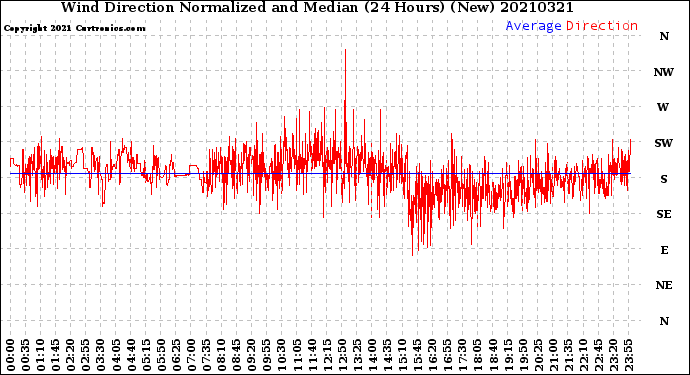Click the "07:35" time label
Screen dimensions: 690x375
tap(207, 355)
